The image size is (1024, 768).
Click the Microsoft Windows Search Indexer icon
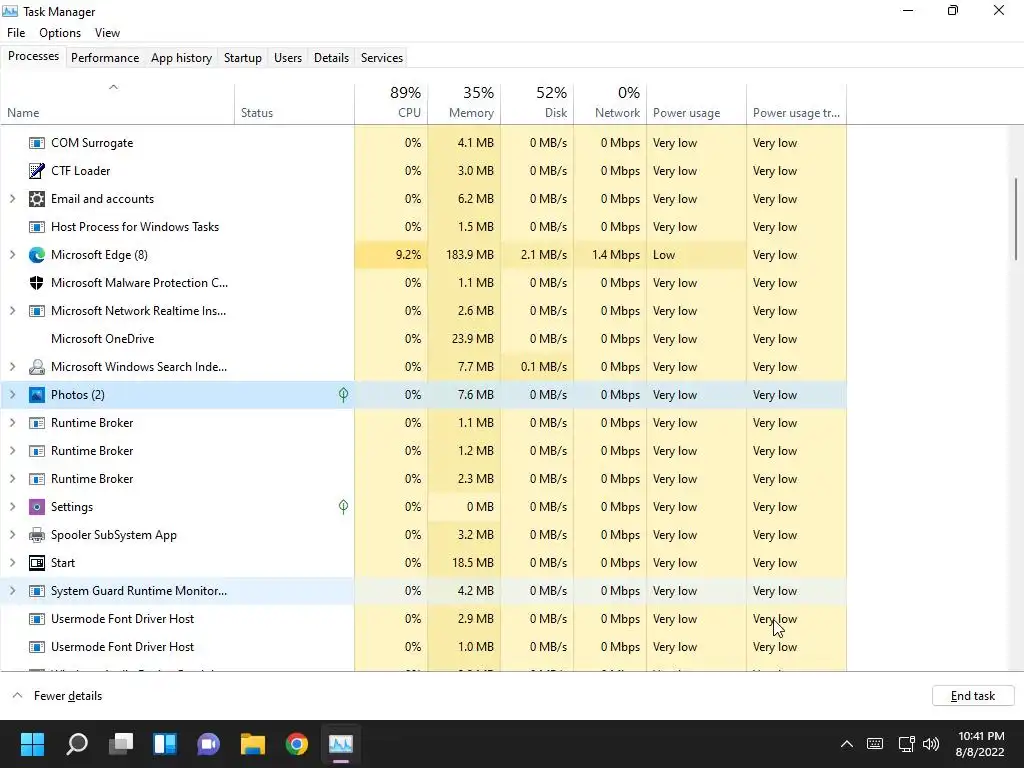(x=37, y=367)
